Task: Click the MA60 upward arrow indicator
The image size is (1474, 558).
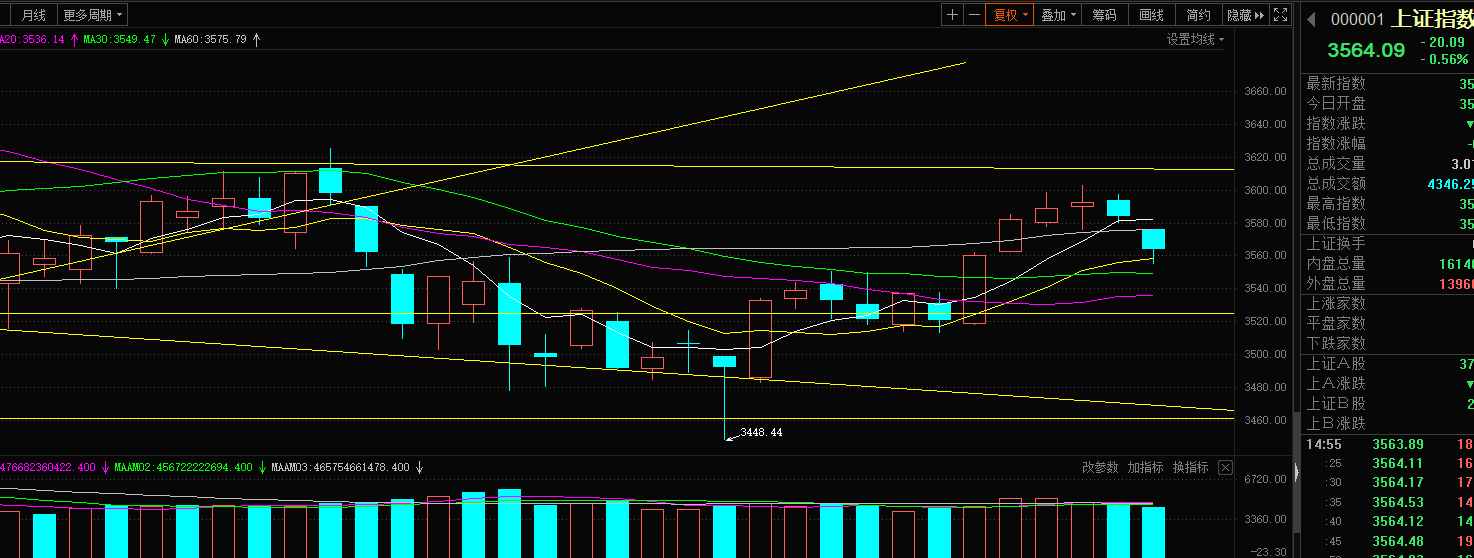Action: pos(256,40)
